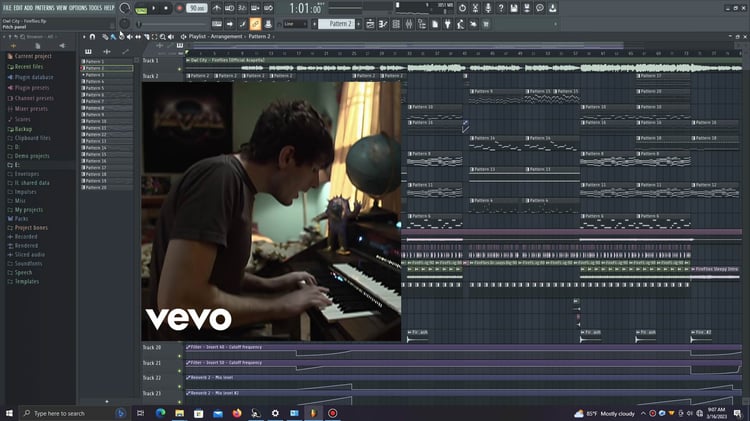The height and width of the screenshot is (421, 750).
Task: Select the playlist Zoom tool
Action: [x=163, y=36]
